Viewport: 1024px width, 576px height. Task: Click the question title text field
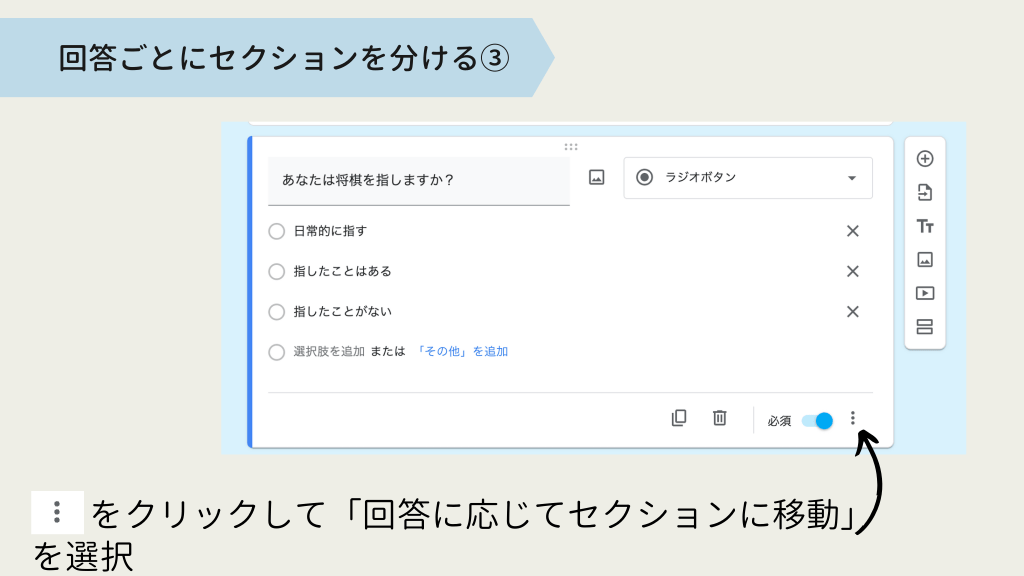pos(418,181)
